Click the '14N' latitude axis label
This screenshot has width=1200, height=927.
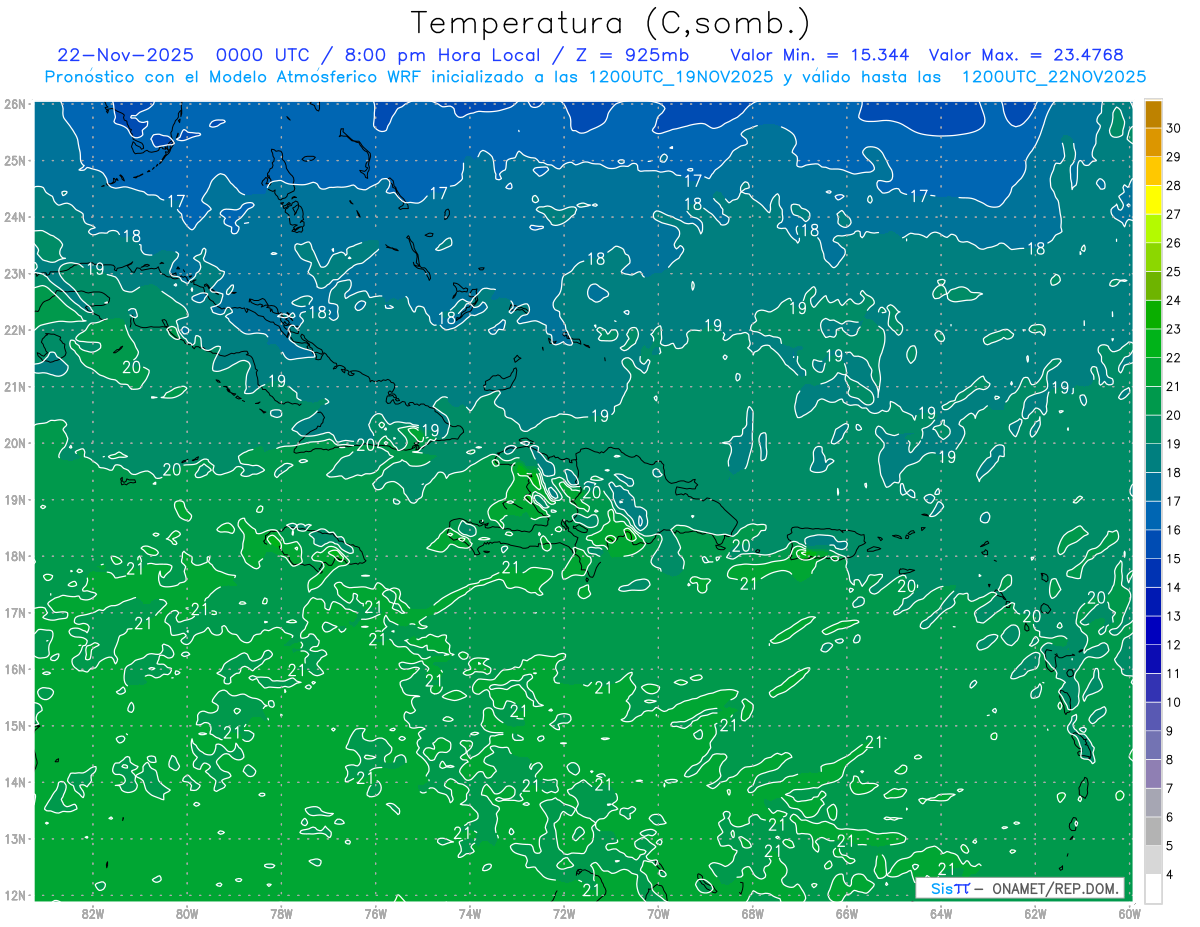(x=15, y=782)
